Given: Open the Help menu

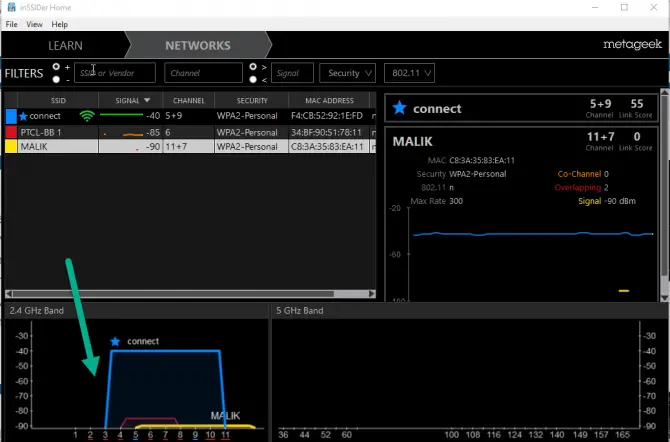Looking at the screenshot, I should 59,24.
